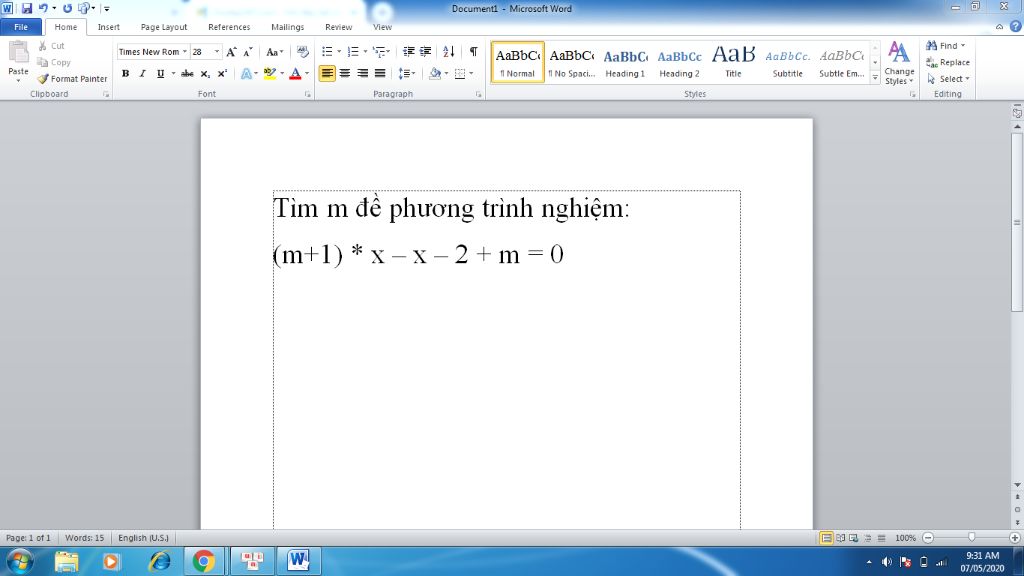This screenshot has width=1024, height=576.
Task: Toggle Subscript formatting
Action: 205,74
